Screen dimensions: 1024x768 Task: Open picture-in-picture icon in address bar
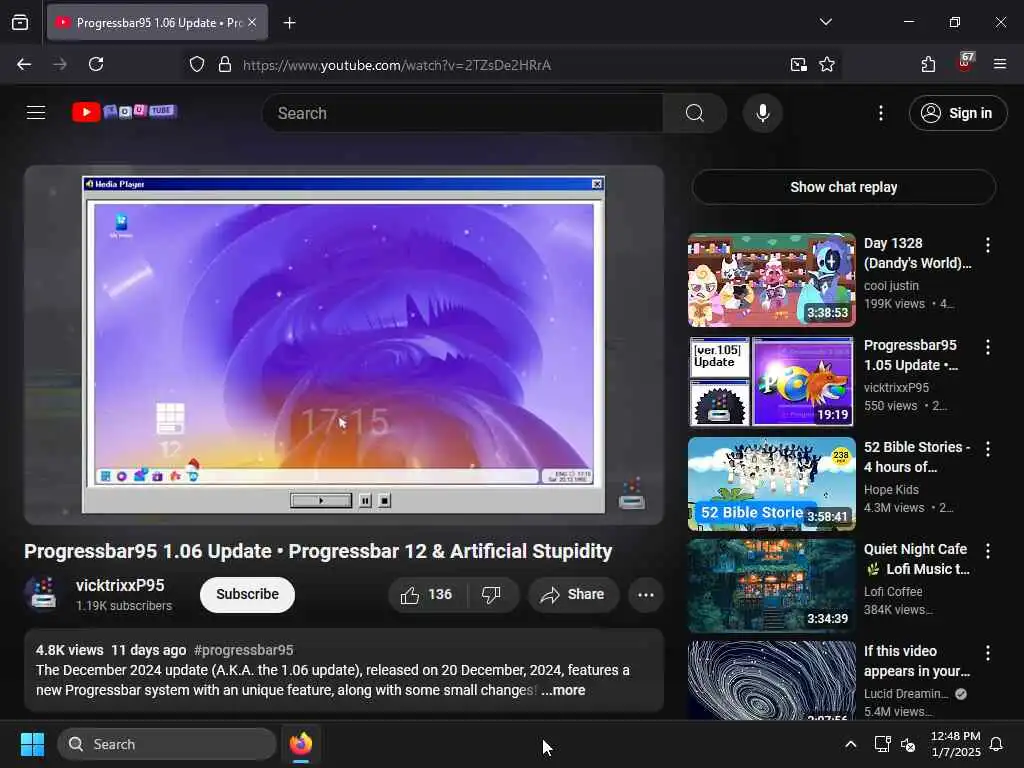pos(798,65)
